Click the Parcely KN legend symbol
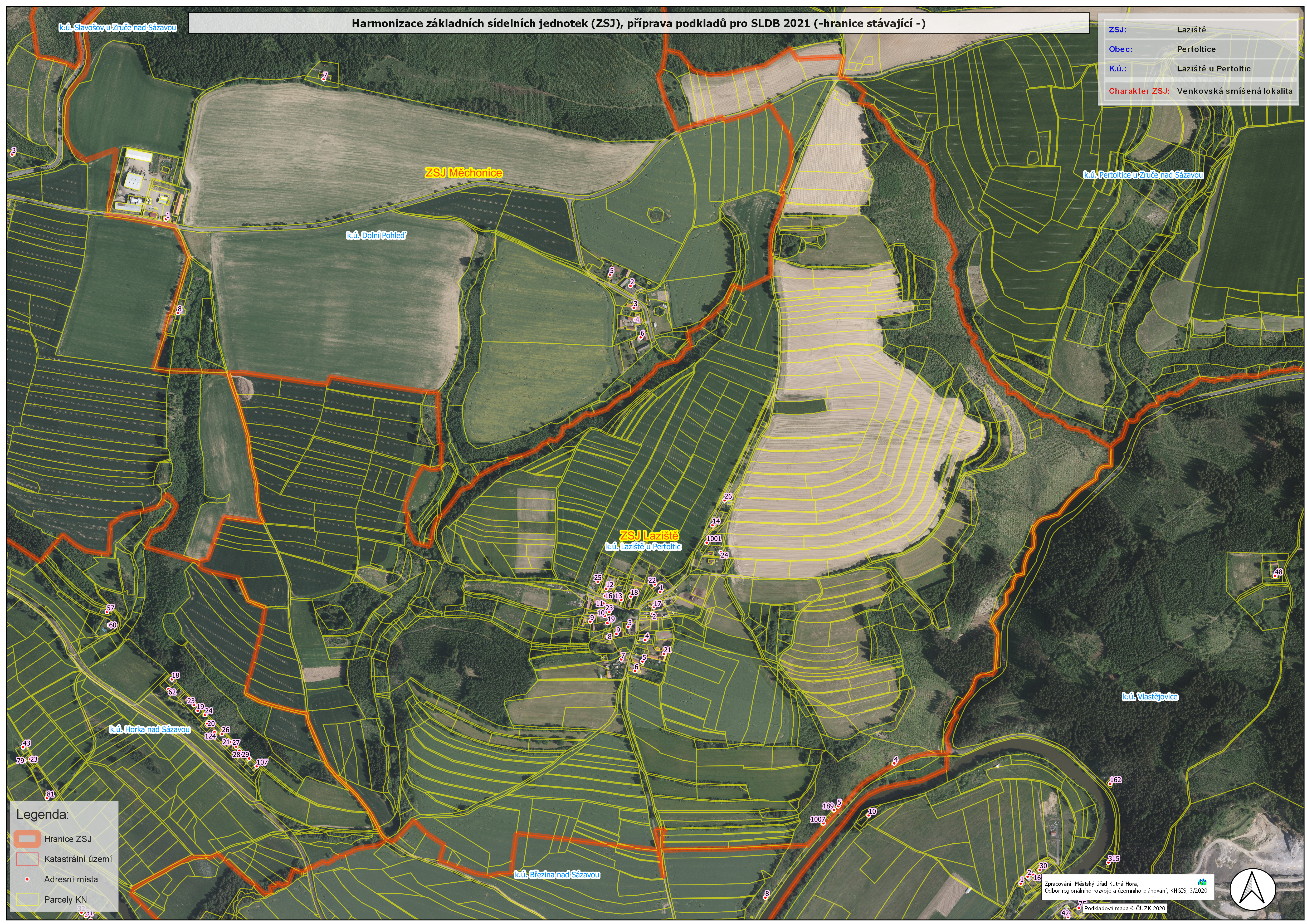Viewport: 1307px width, 924px height. click(x=27, y=899)
